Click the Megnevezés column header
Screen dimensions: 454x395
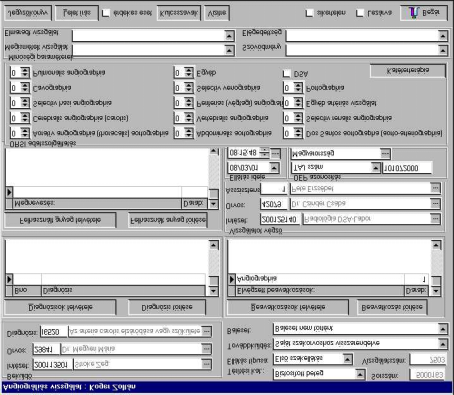[x=97, y=203]
